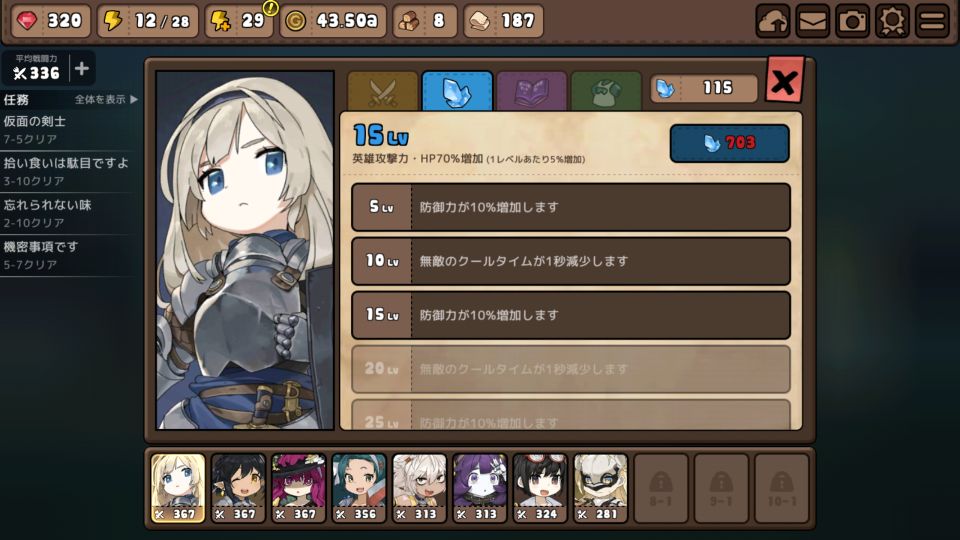This screenshot has height=540, width=960.
Task: Click the 10 Lv invincibility cooldown row
Action: [571, 261]
